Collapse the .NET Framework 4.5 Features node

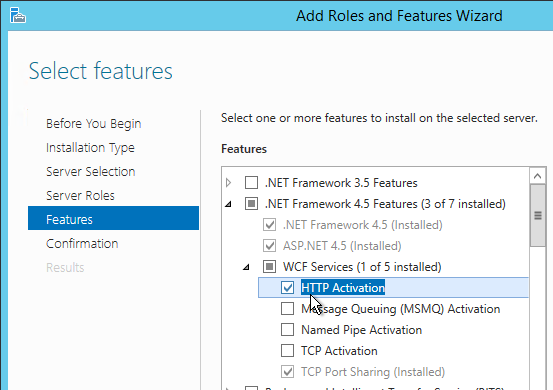point(229,204)
